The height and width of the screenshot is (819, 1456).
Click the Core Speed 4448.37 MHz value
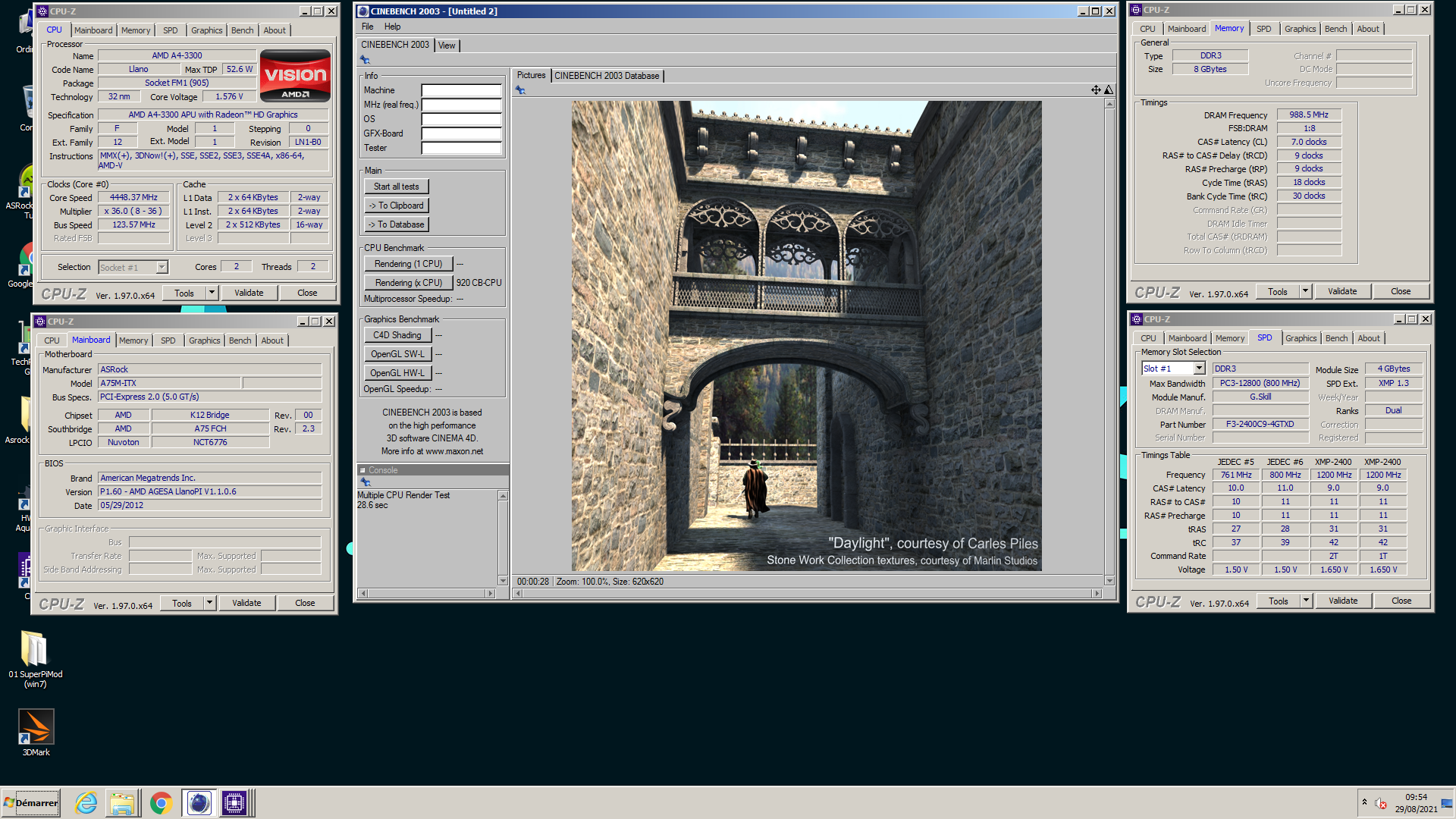[133, 197]
